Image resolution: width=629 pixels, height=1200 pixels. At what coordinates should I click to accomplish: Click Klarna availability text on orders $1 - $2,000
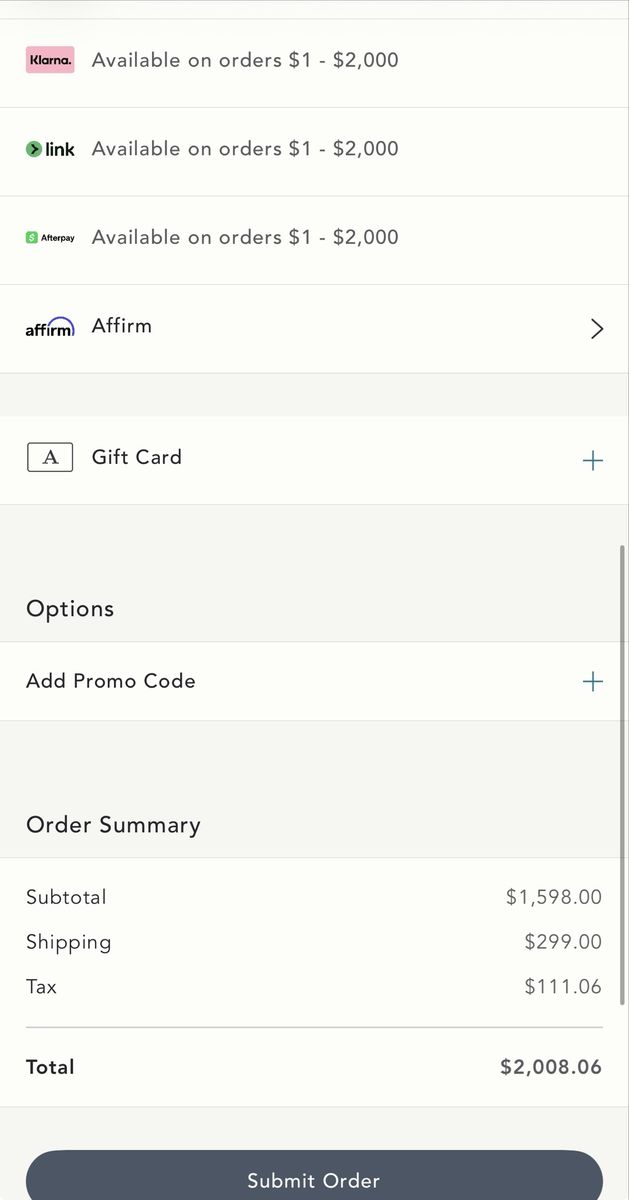(x=245, y=60)
